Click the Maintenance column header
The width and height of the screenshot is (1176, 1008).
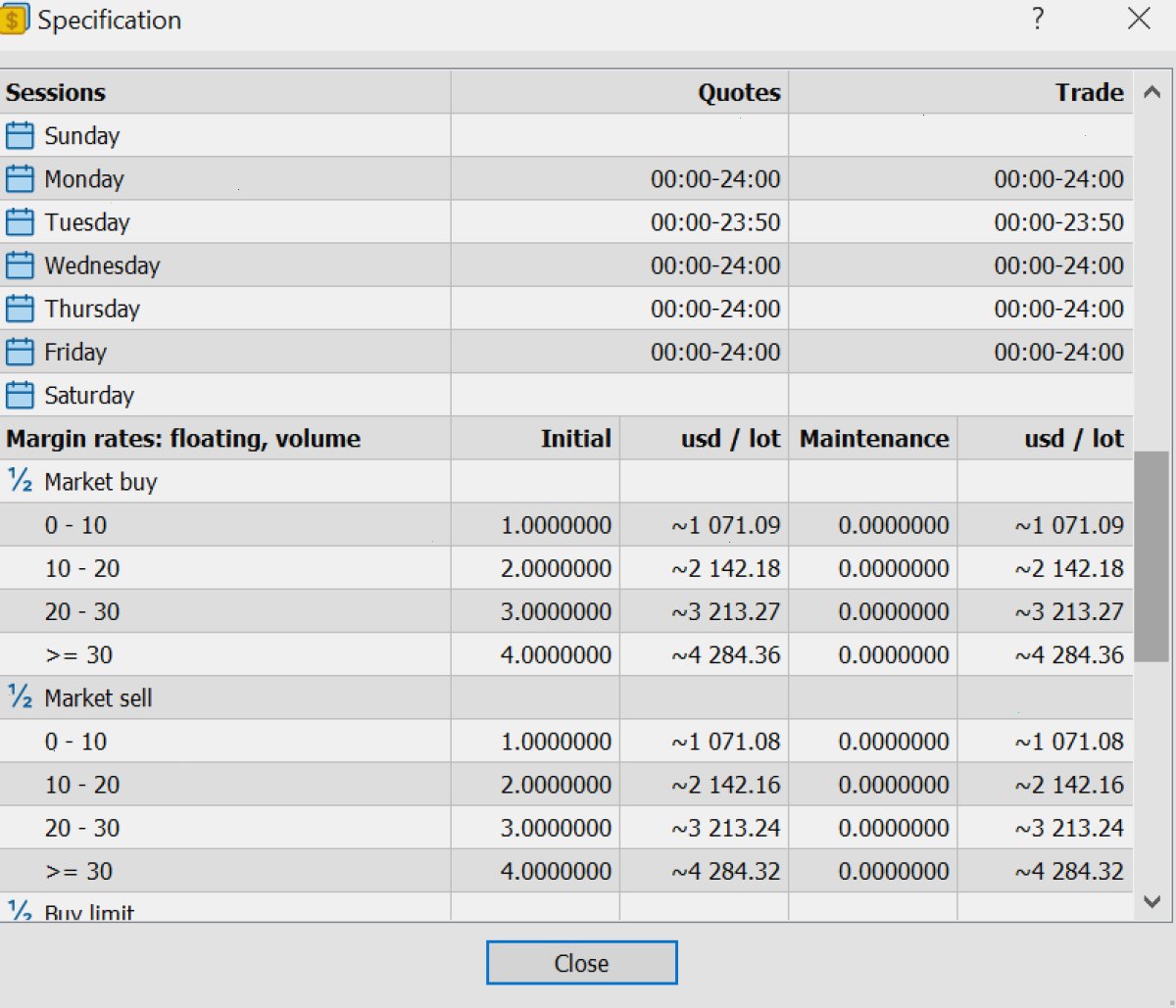coord(874,439)
